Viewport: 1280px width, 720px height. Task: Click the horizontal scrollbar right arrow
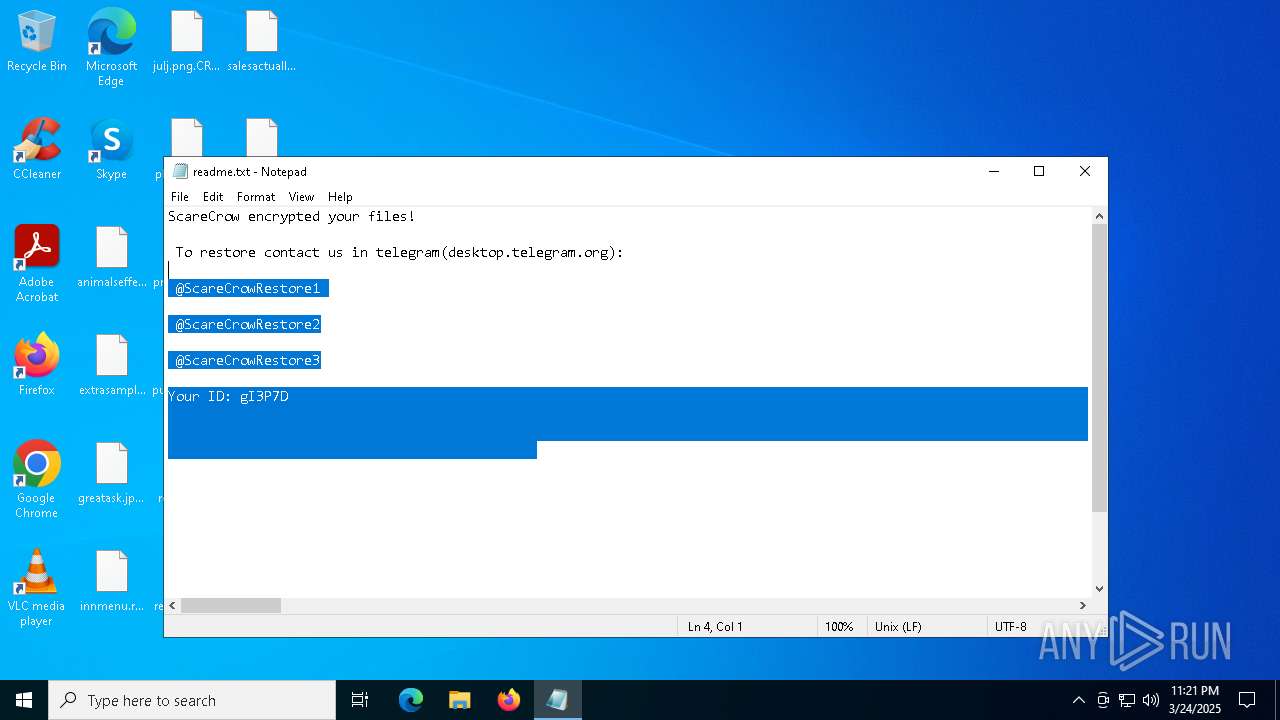point(1082,605)
